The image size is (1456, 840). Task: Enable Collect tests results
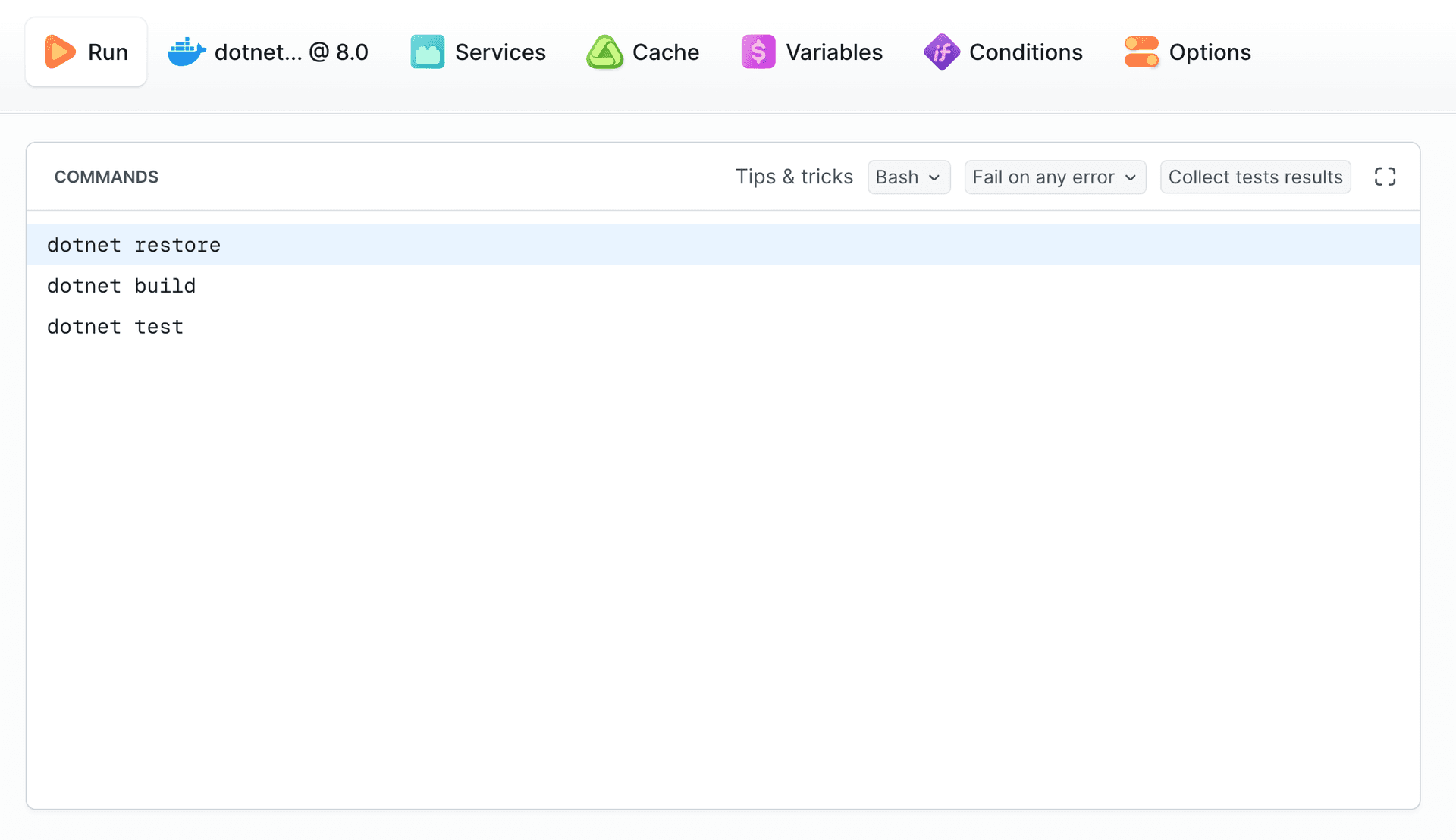(x=1255, y=177)
